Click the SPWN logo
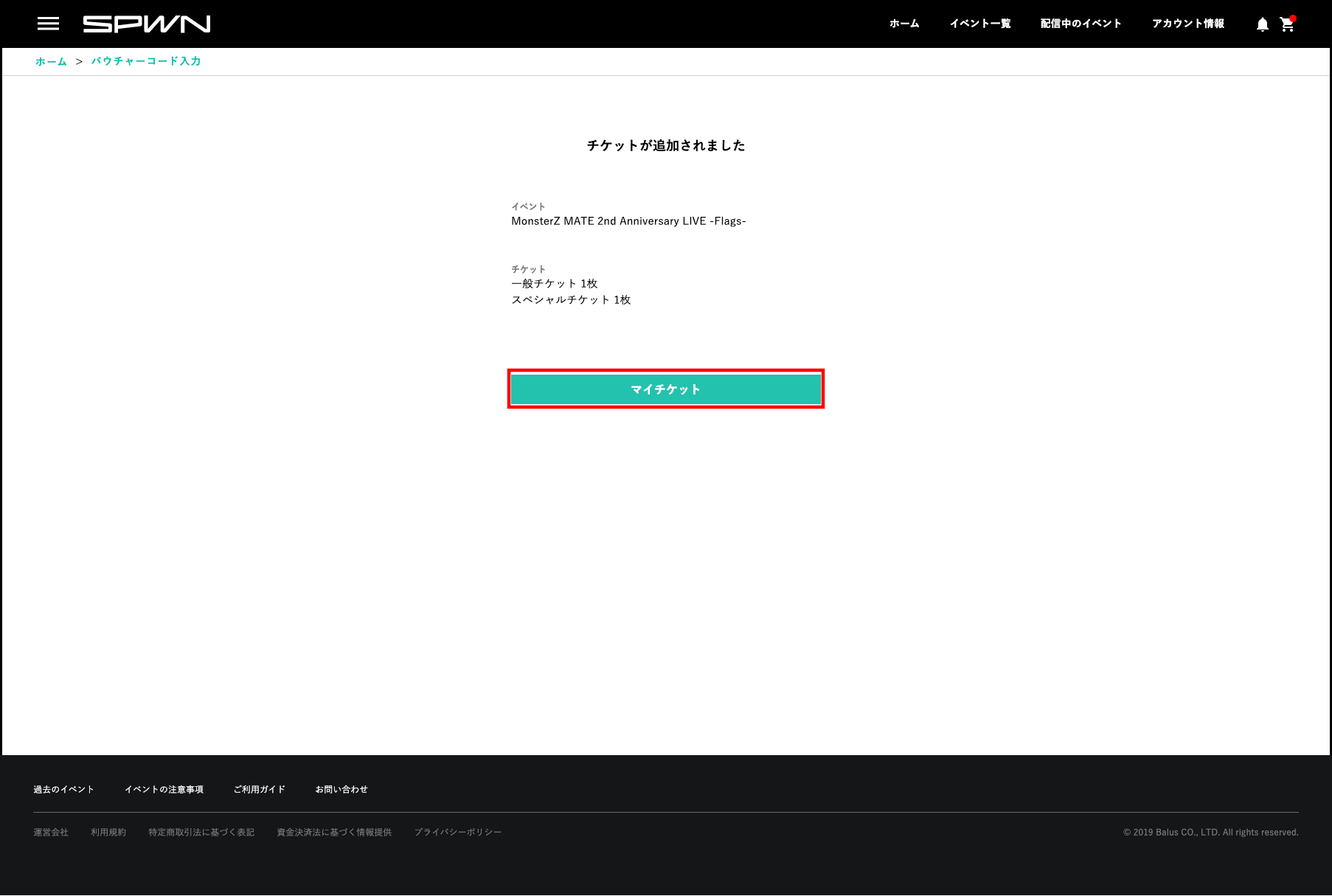This screenshot has height=896, width=1332. coord(147,24)
